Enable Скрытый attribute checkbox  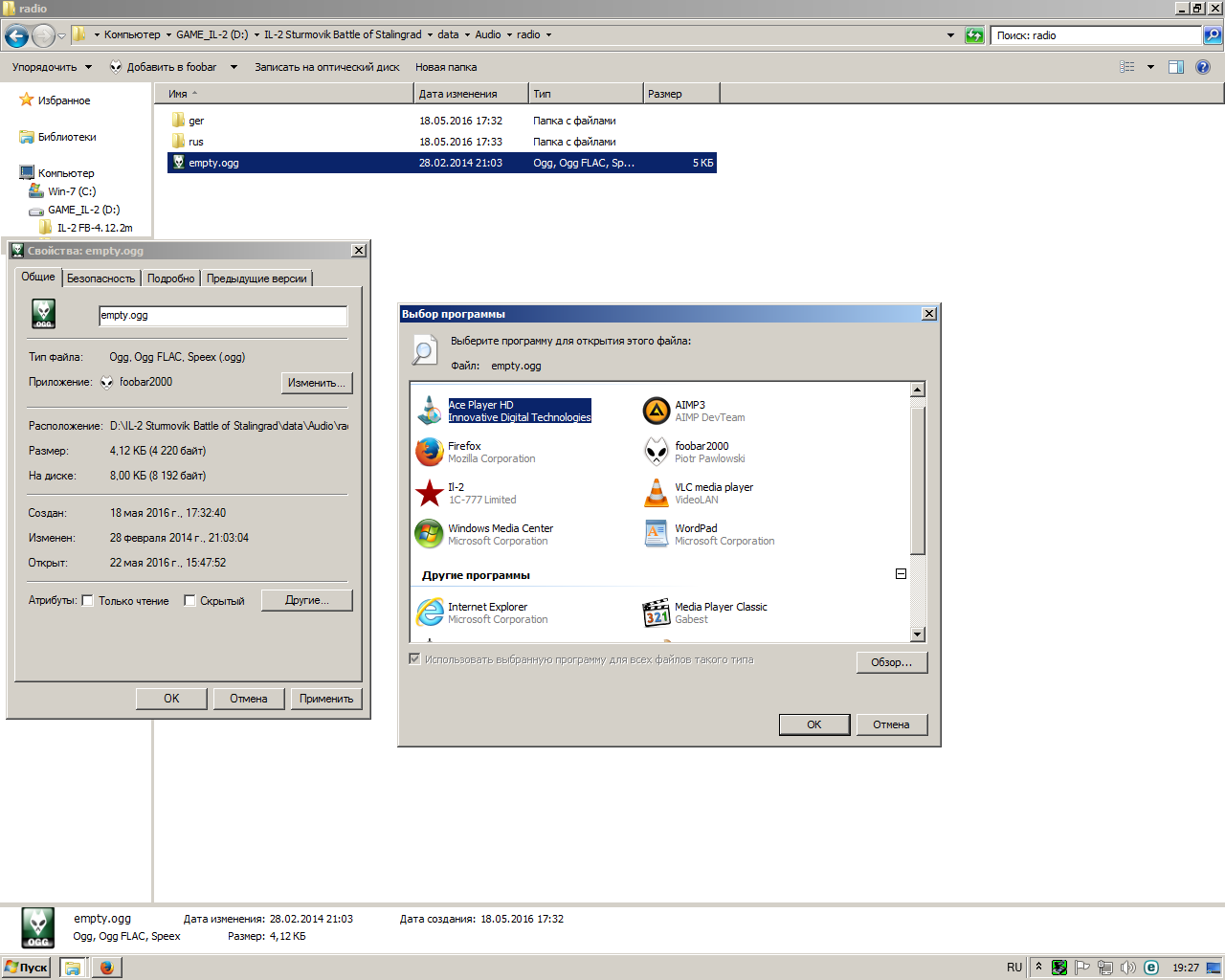[x=189, y=601]
